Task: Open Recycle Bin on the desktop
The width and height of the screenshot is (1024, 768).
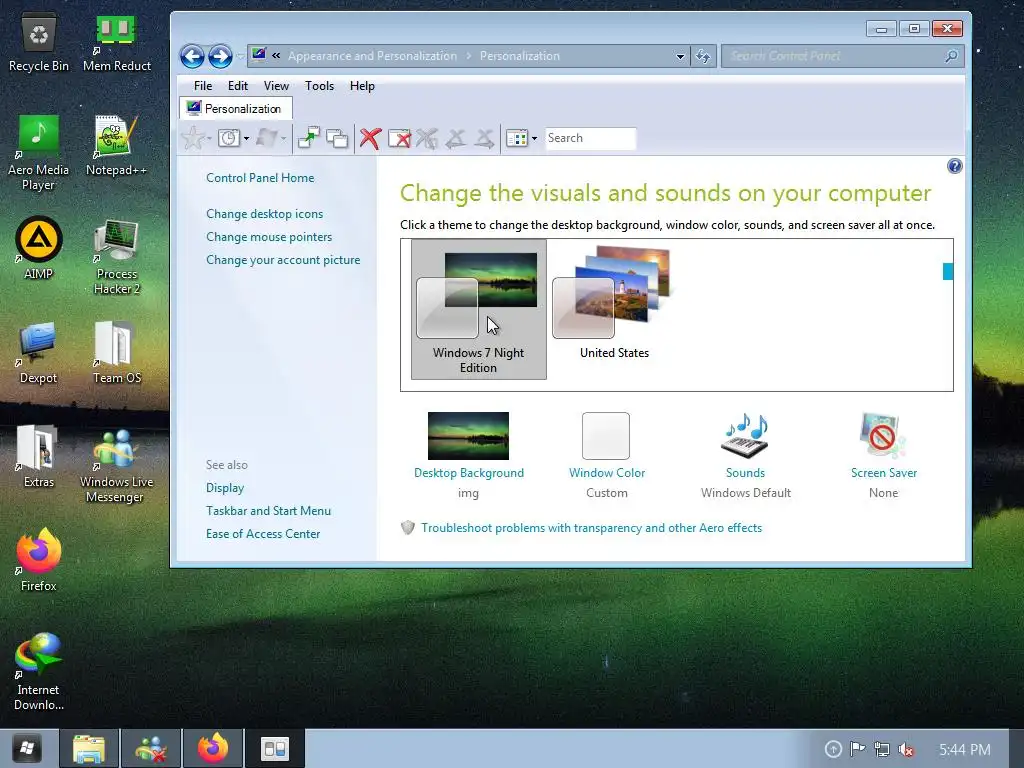Action: 39,43
